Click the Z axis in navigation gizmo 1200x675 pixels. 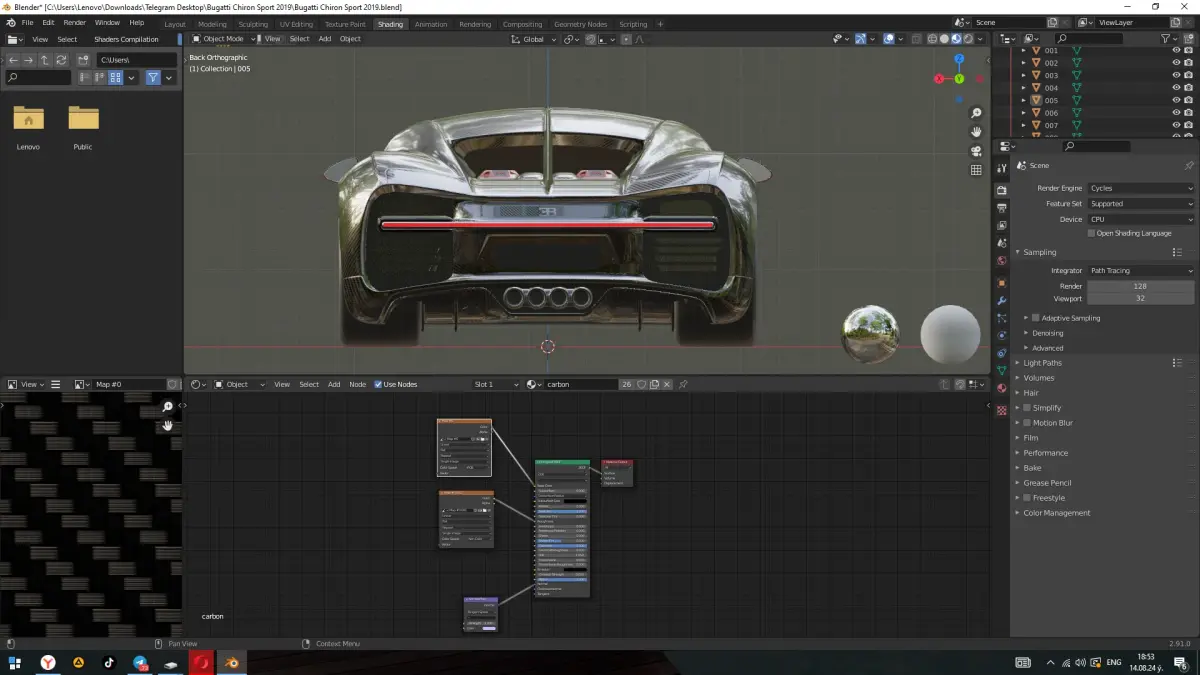click(x=959, y=59)
